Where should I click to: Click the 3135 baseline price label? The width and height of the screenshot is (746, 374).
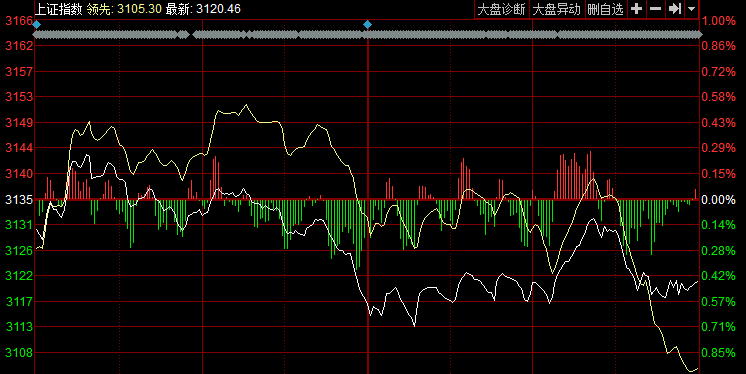click(x=19, y=200)
